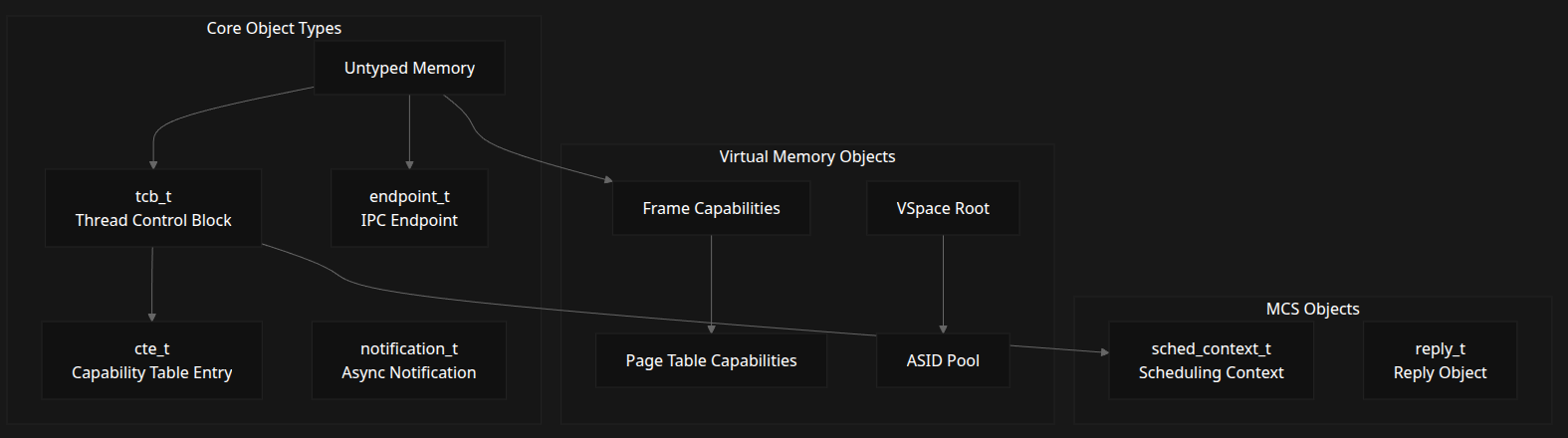The height and width of the screenshot is (438, 1568).
Task: Click the Untyped Memory node
Action: tap(409, 68)
